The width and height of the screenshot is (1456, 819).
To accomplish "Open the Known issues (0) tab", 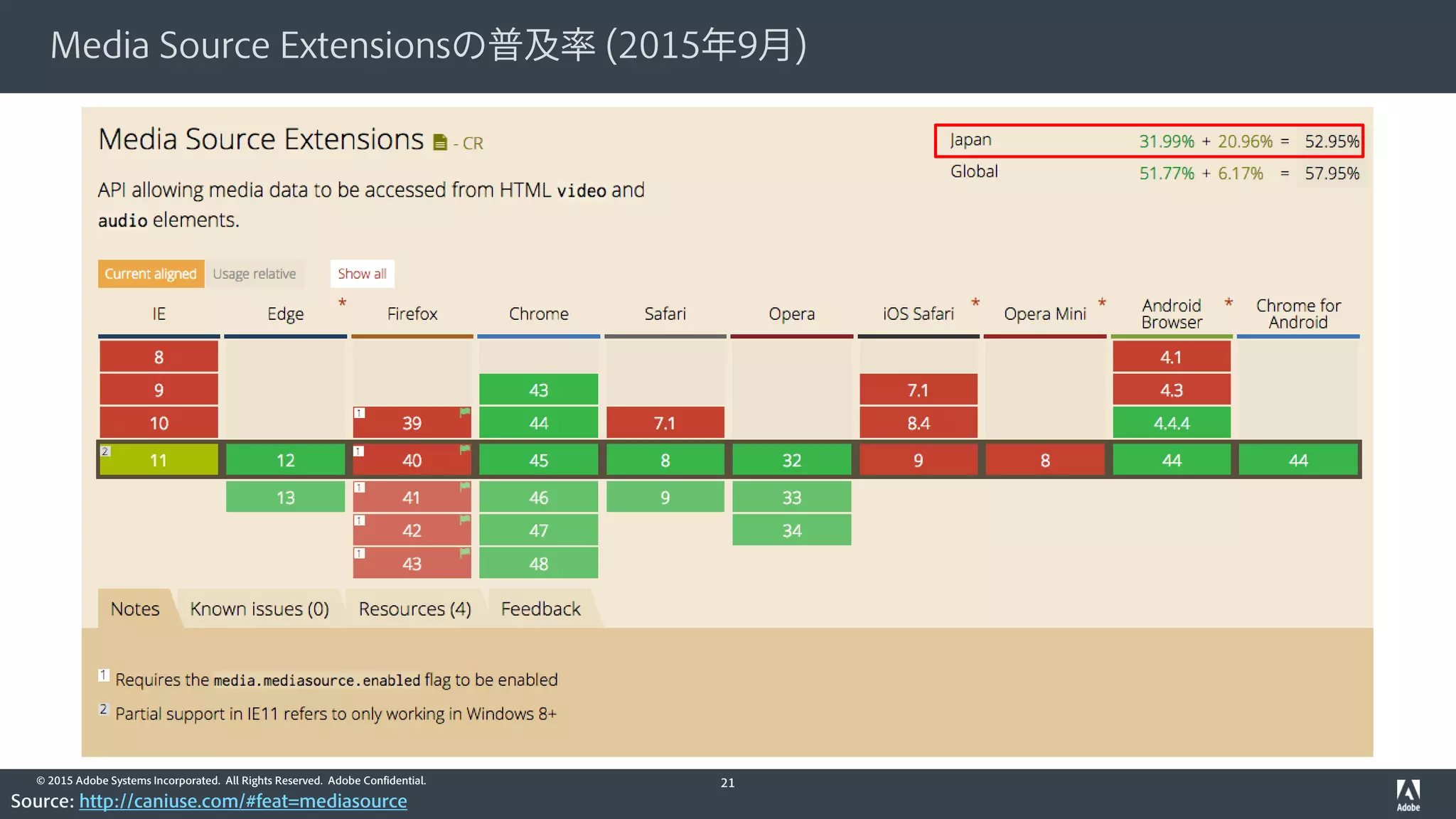I will pyautogui.click(x=259, y=609).
